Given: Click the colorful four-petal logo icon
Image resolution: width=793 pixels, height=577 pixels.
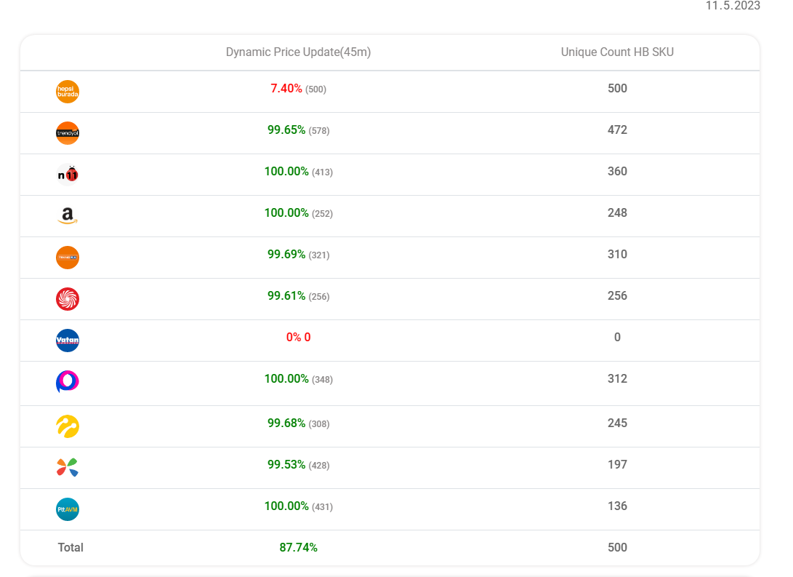Looking at the screenshot, I should tap(67, 467).
